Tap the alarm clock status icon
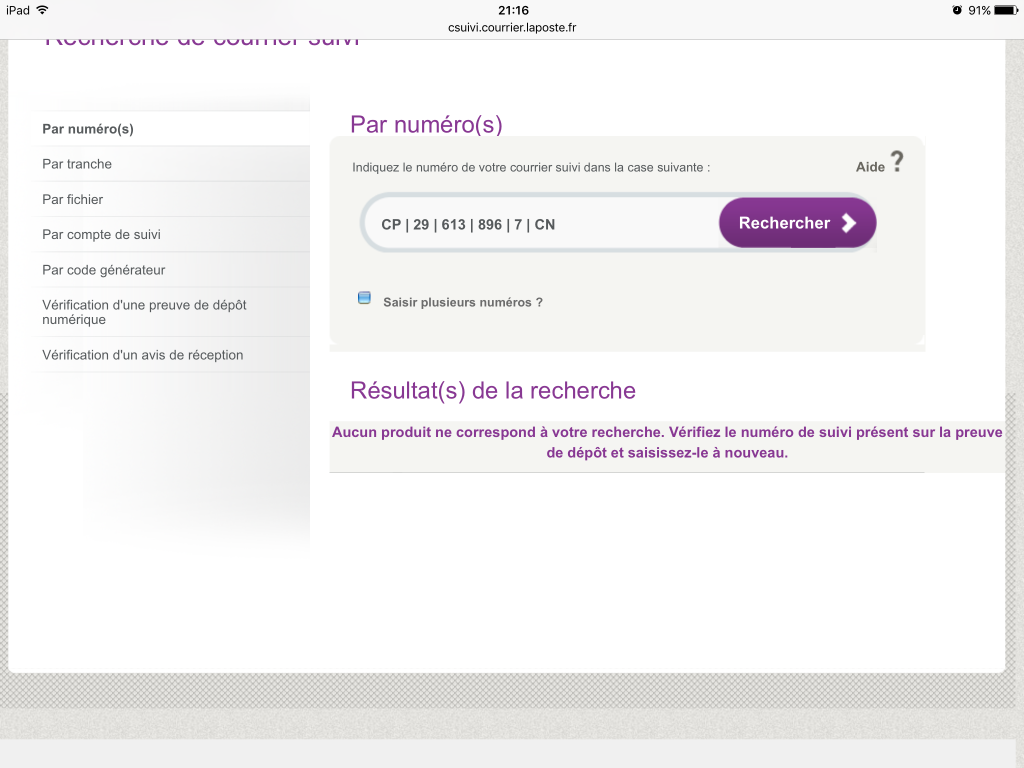1024x768 pixels. tap(957, 10)
